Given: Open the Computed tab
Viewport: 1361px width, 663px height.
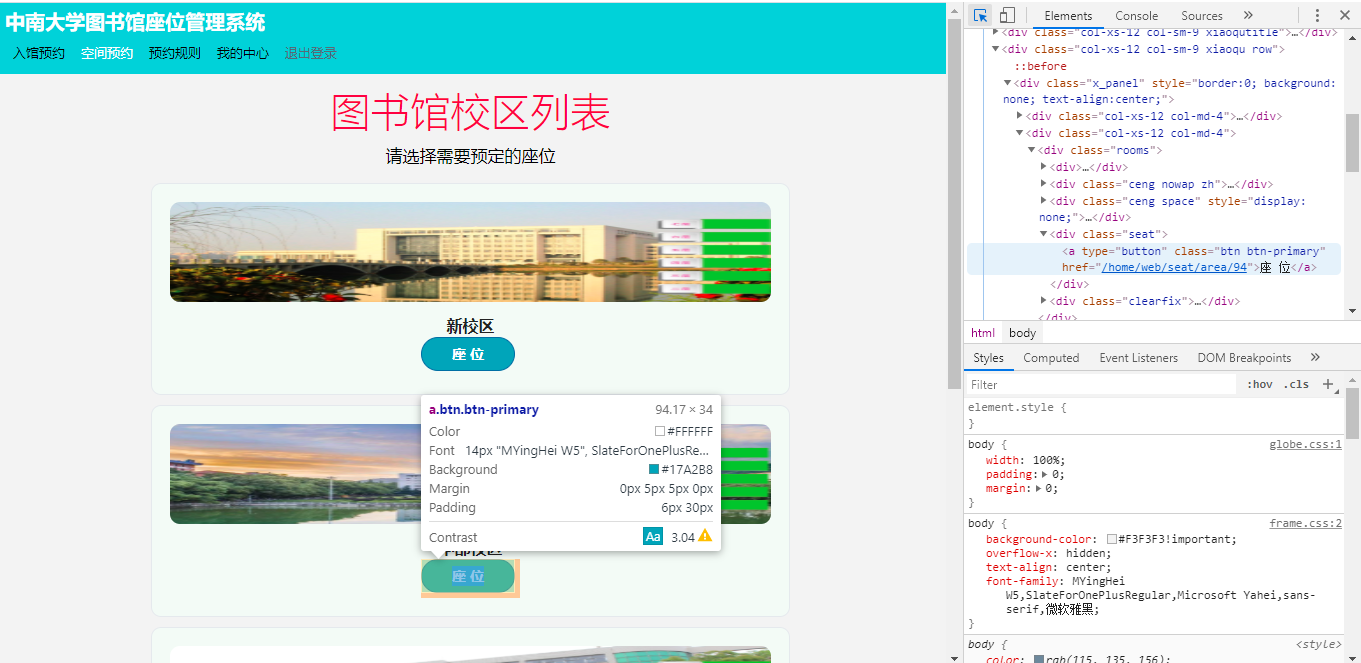Looking at the screenshot, I should click(1051, 358).
